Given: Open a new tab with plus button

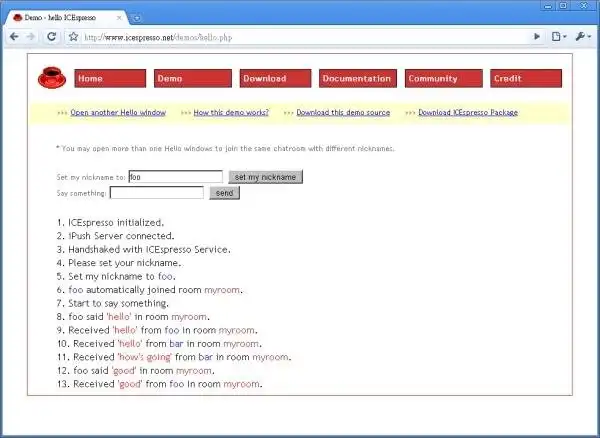Looking at the screenshot, I should click(137, 18).
